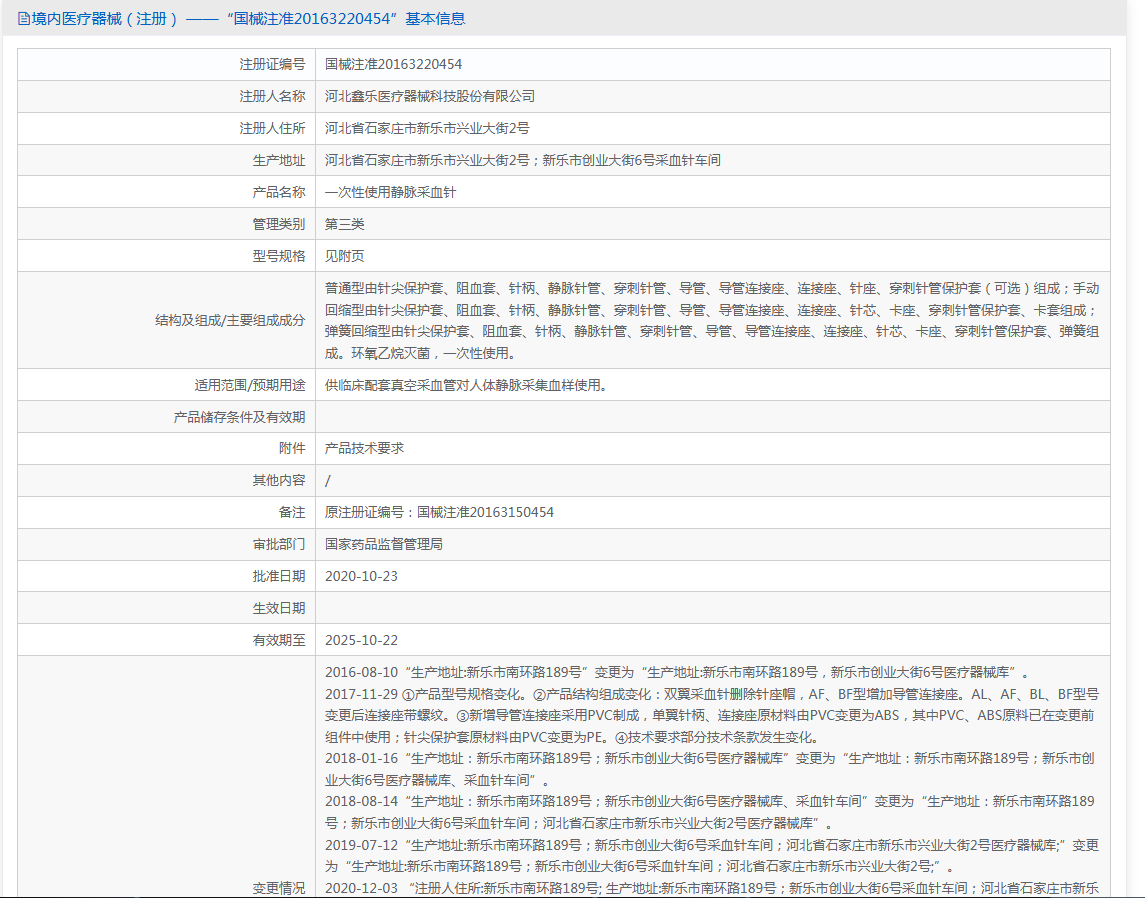1145x898 pixels.
Task: Click the 产品储存条件及有效期 label
Action: point(240,417)
